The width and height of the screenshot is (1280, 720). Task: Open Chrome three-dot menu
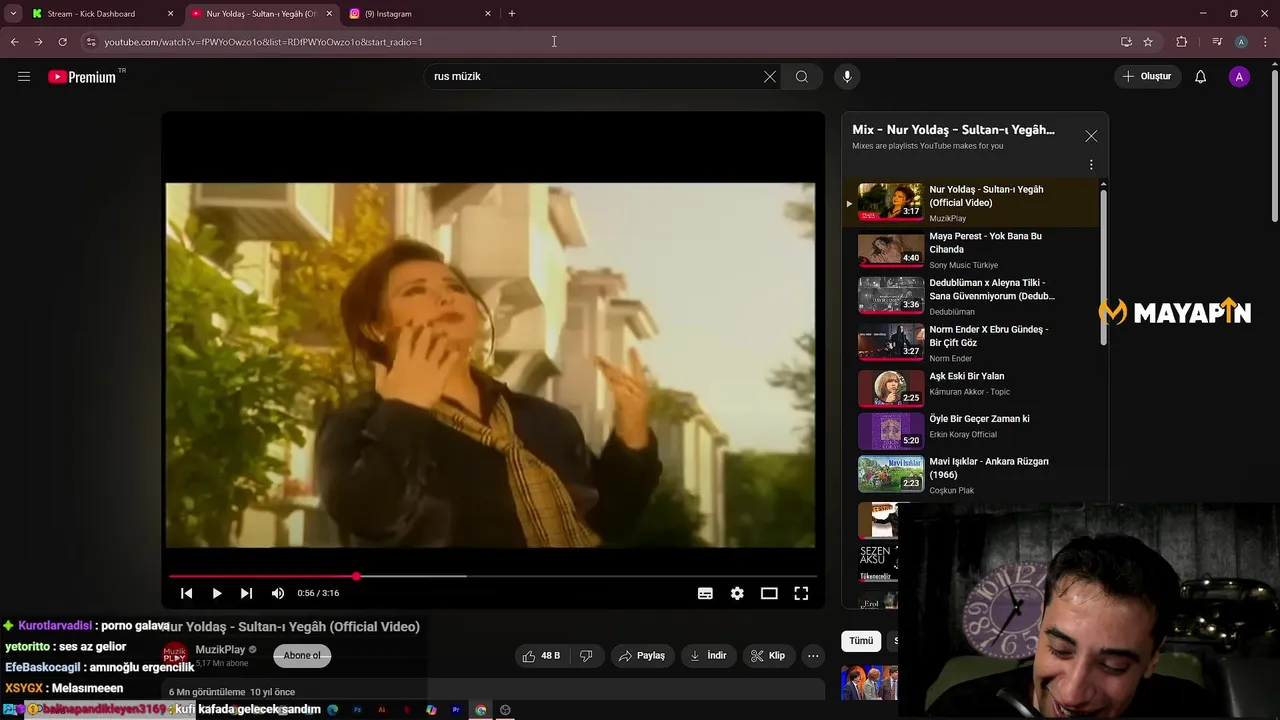1266,42
